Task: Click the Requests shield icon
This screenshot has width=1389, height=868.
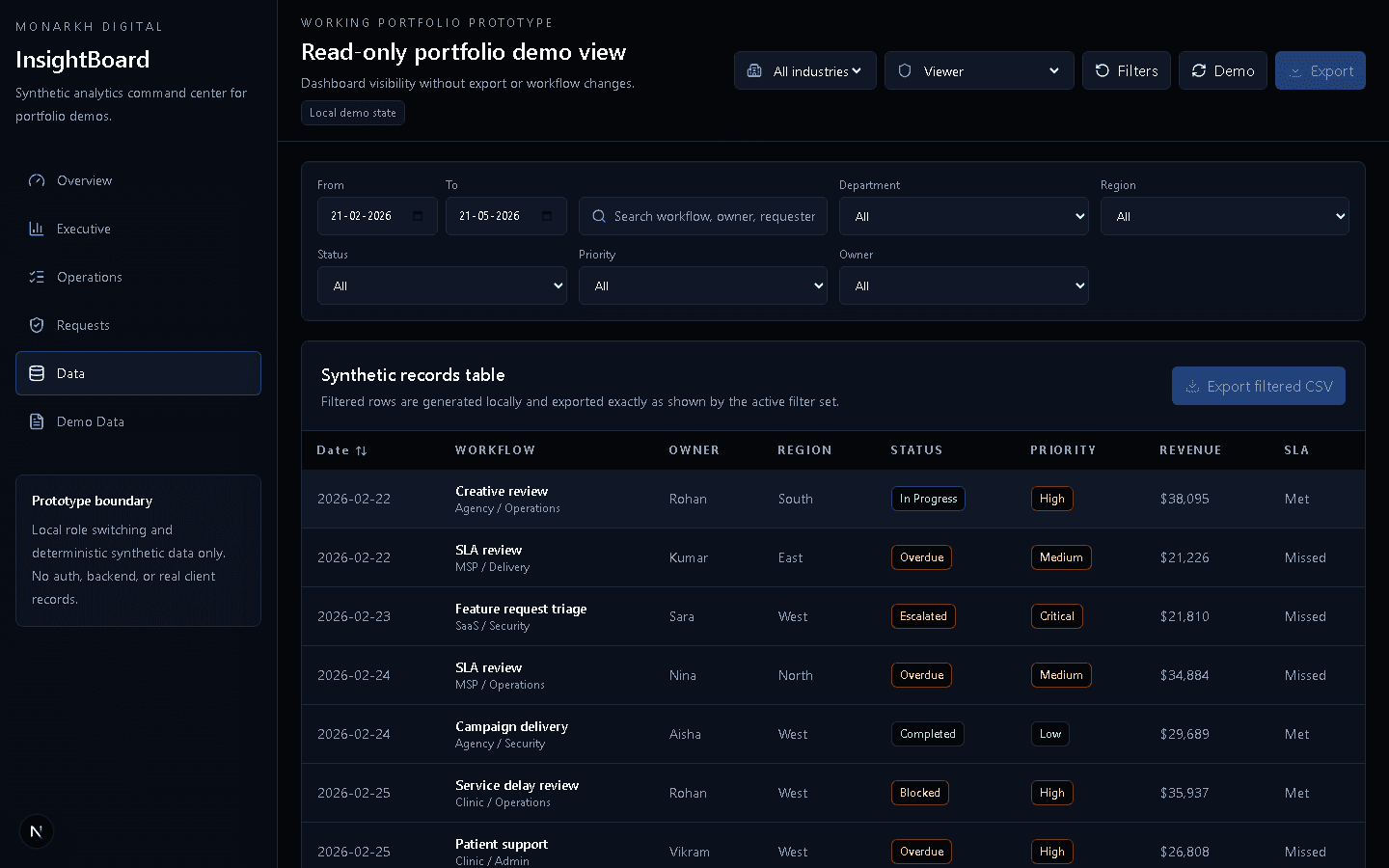Action: (x=37, y=325)
